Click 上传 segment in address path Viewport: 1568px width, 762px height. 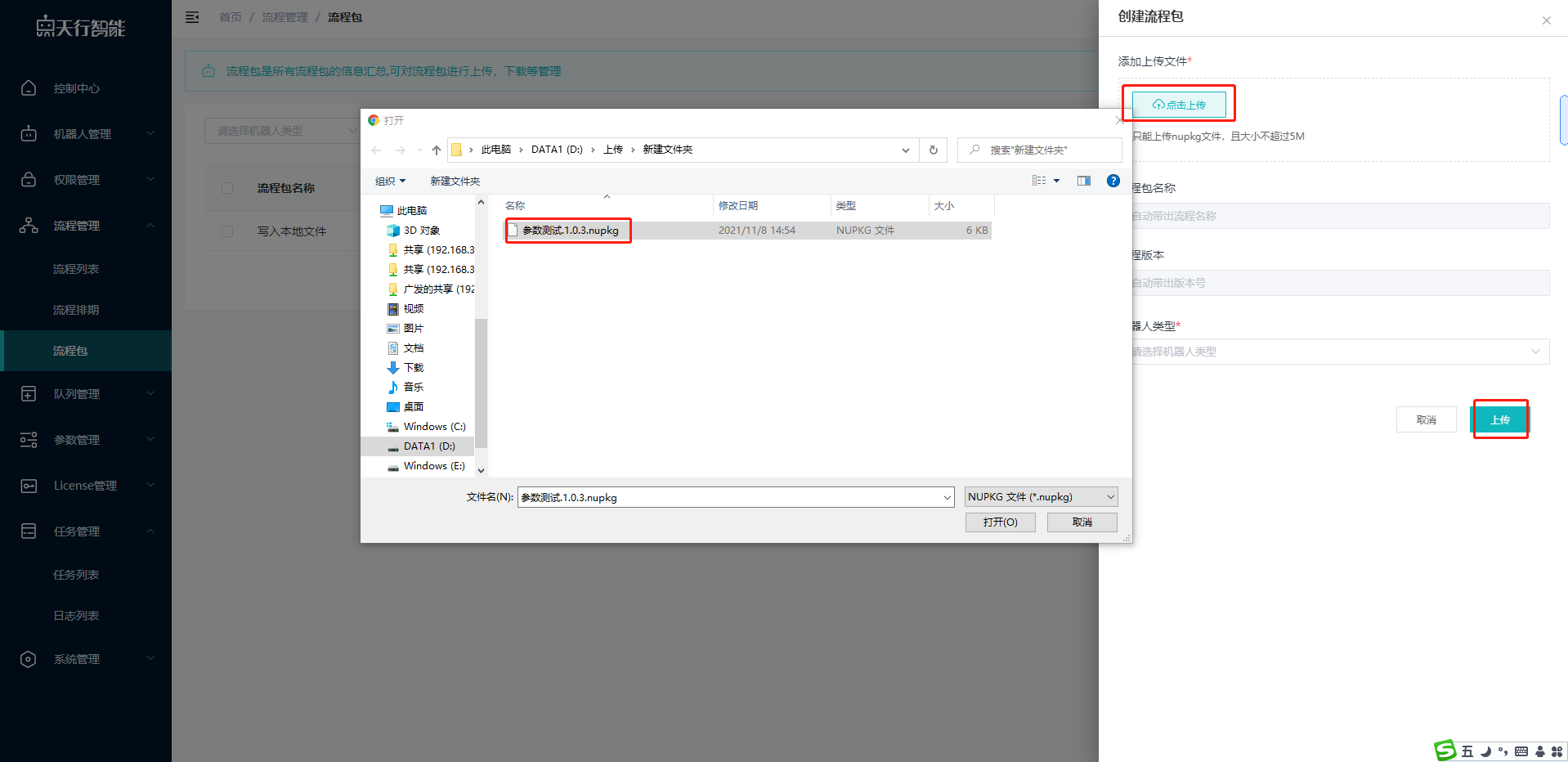click(613, 150)
